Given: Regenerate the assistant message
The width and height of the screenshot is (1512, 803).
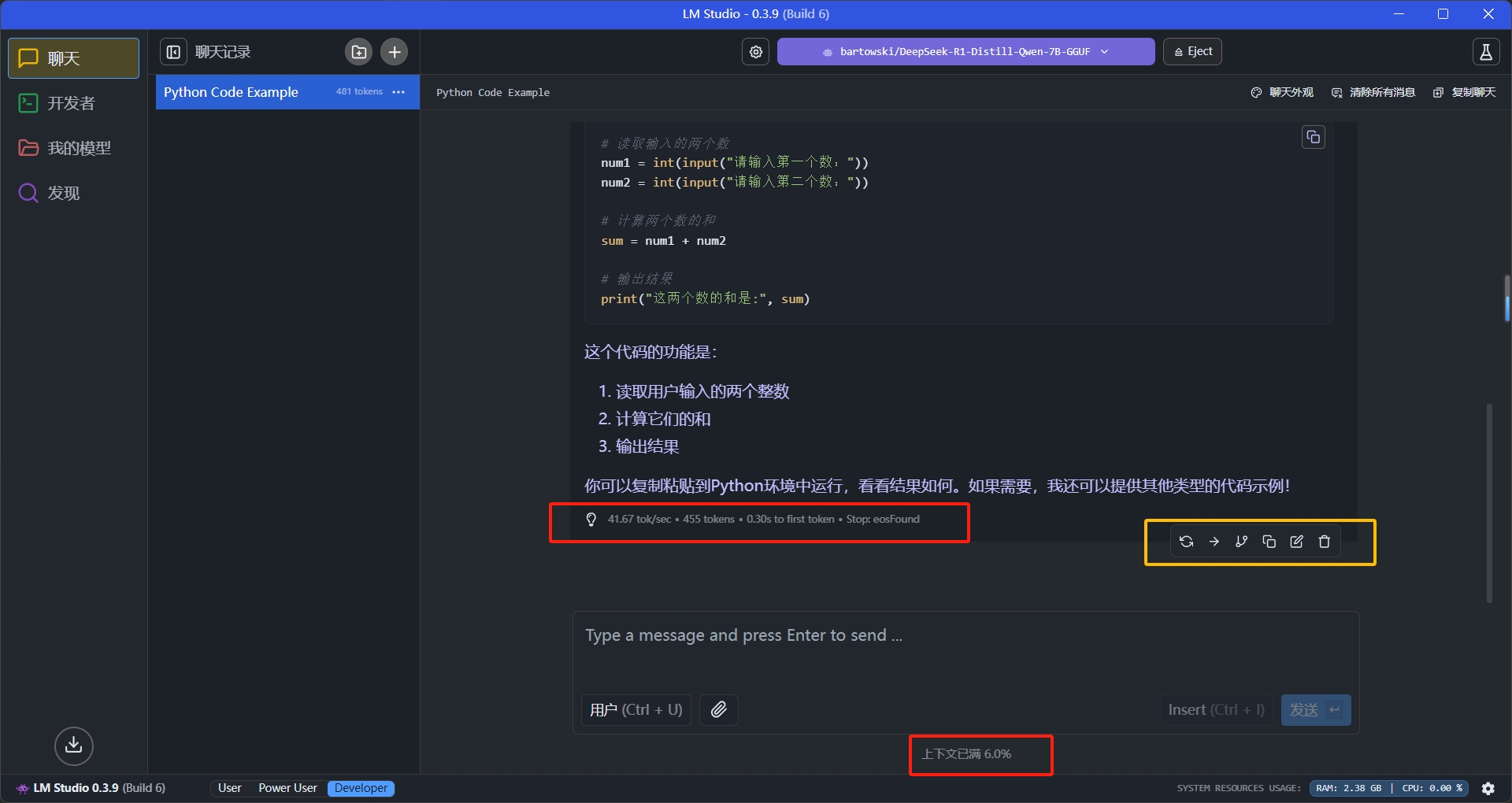Looking at the screenshot, I should tap(1187, 542).
